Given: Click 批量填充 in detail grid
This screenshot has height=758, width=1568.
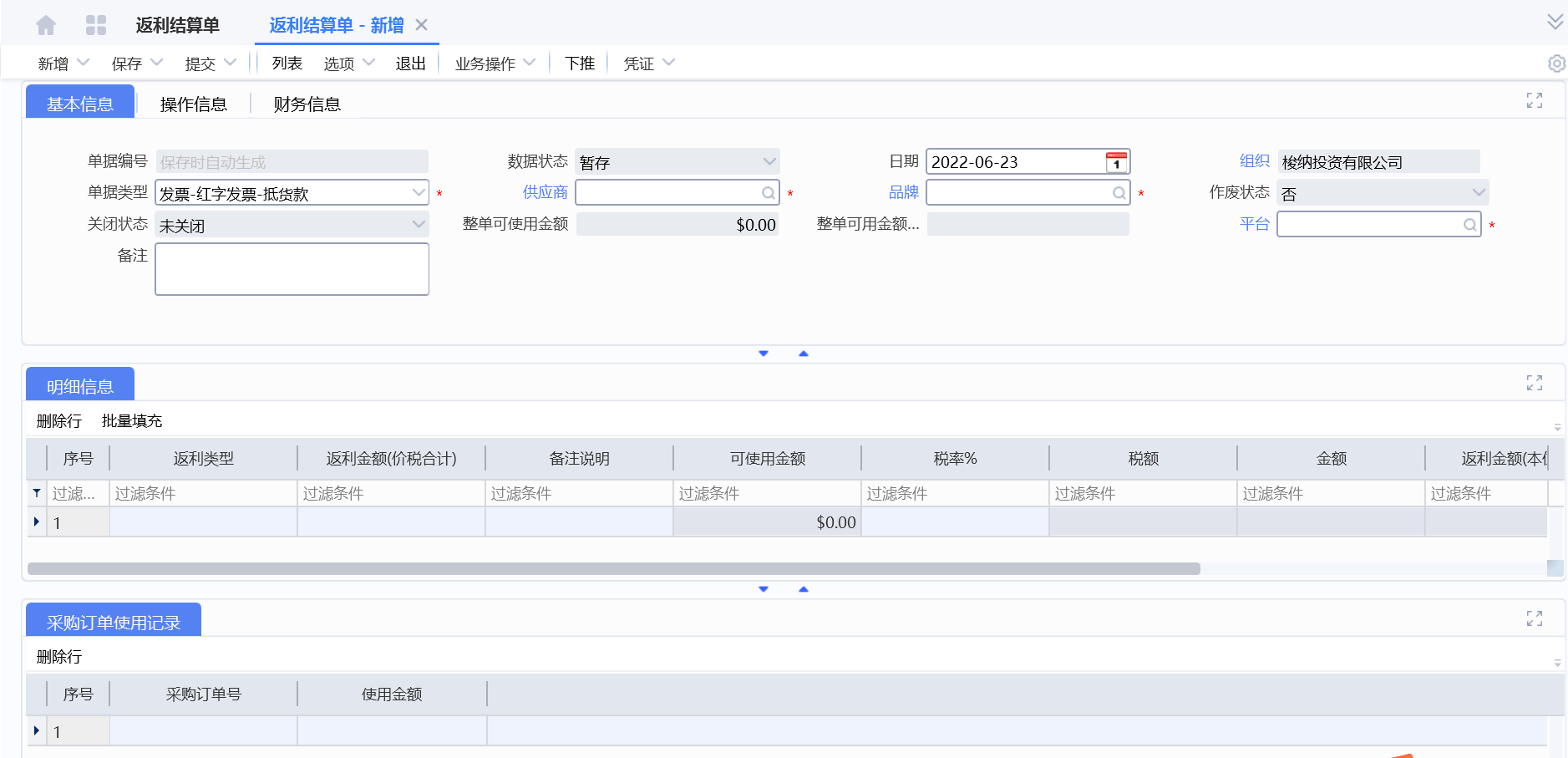Looking at the screenshot, I should pos(132,421).
